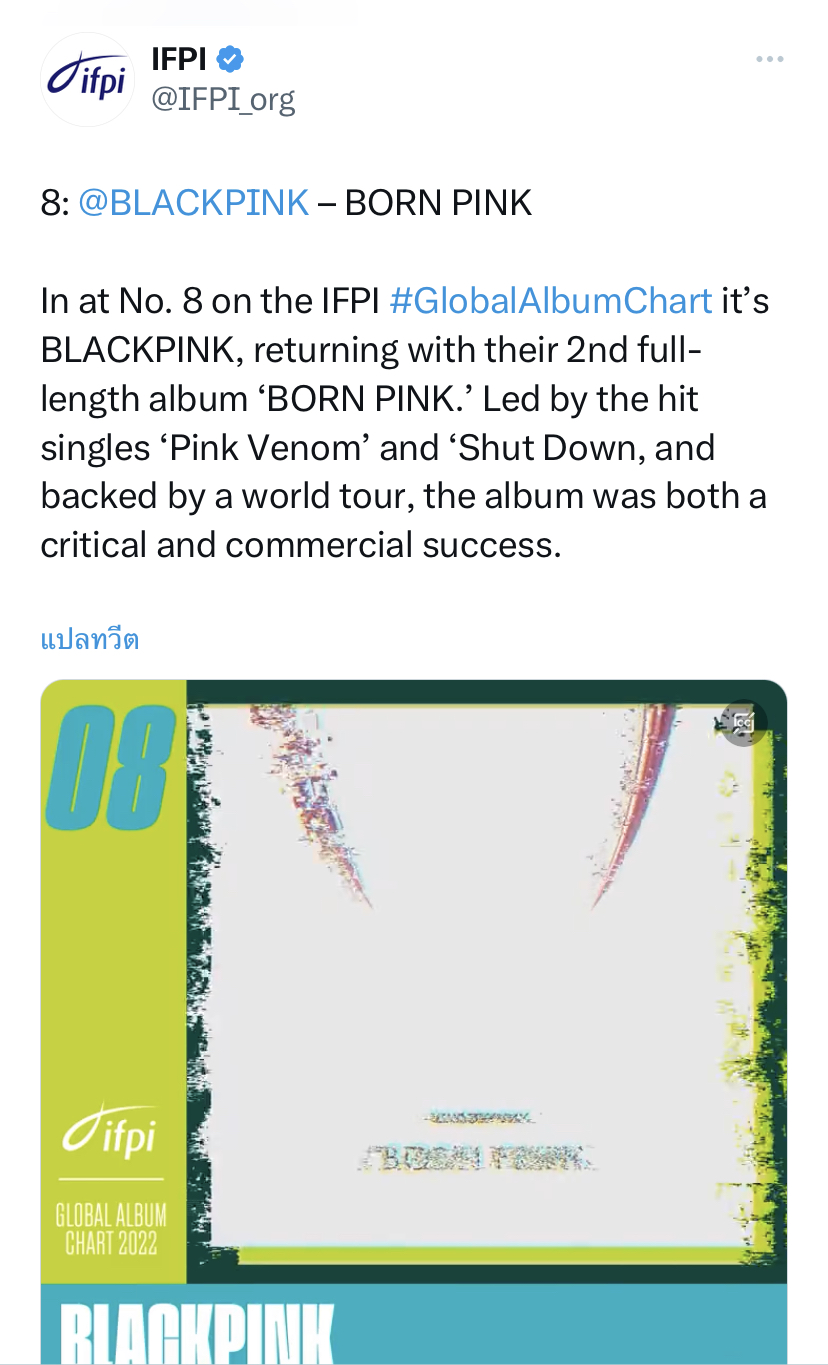828x1365 pixels.
Task: Open the three-dot more options menu
Action: click(769, 60)
